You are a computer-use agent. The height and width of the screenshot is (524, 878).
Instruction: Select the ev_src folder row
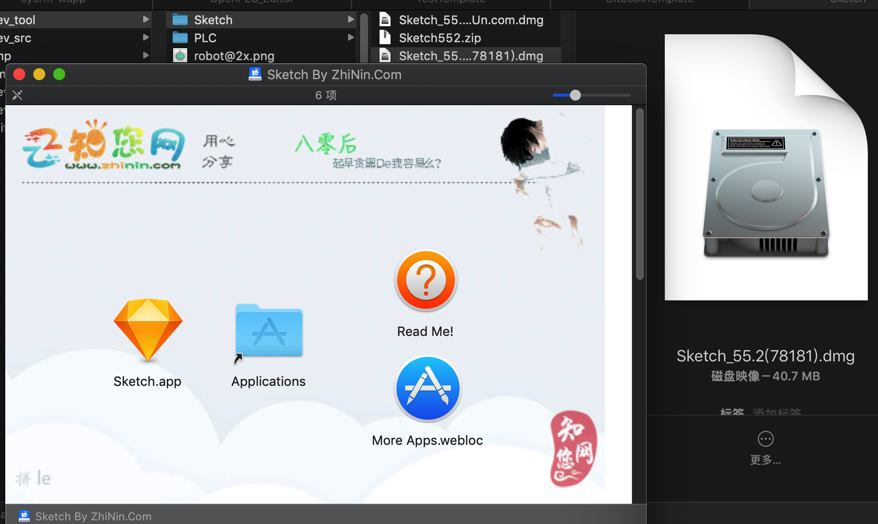pyautogui.click(x=76, y=38)
